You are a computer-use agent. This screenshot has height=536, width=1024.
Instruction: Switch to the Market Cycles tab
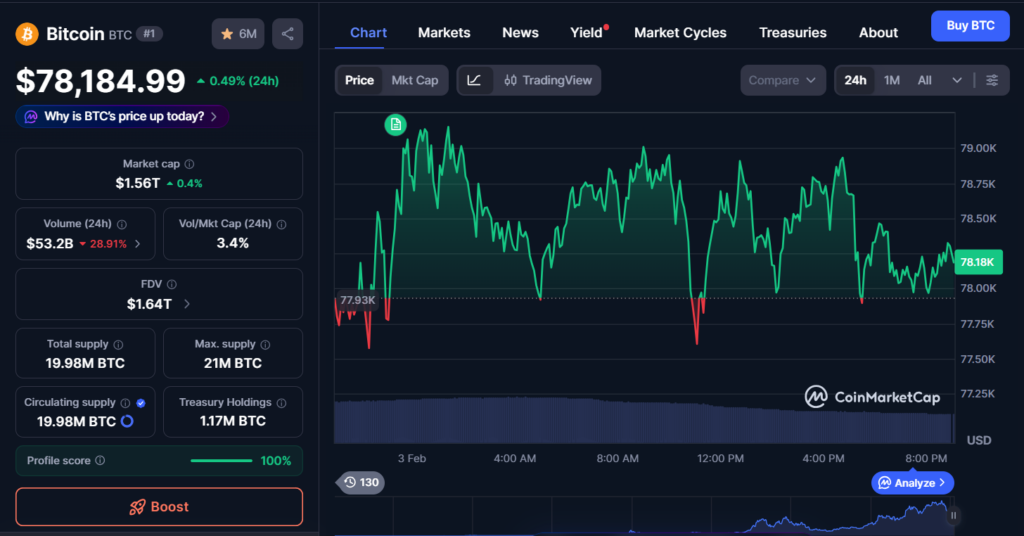click(x=680, y=32)
